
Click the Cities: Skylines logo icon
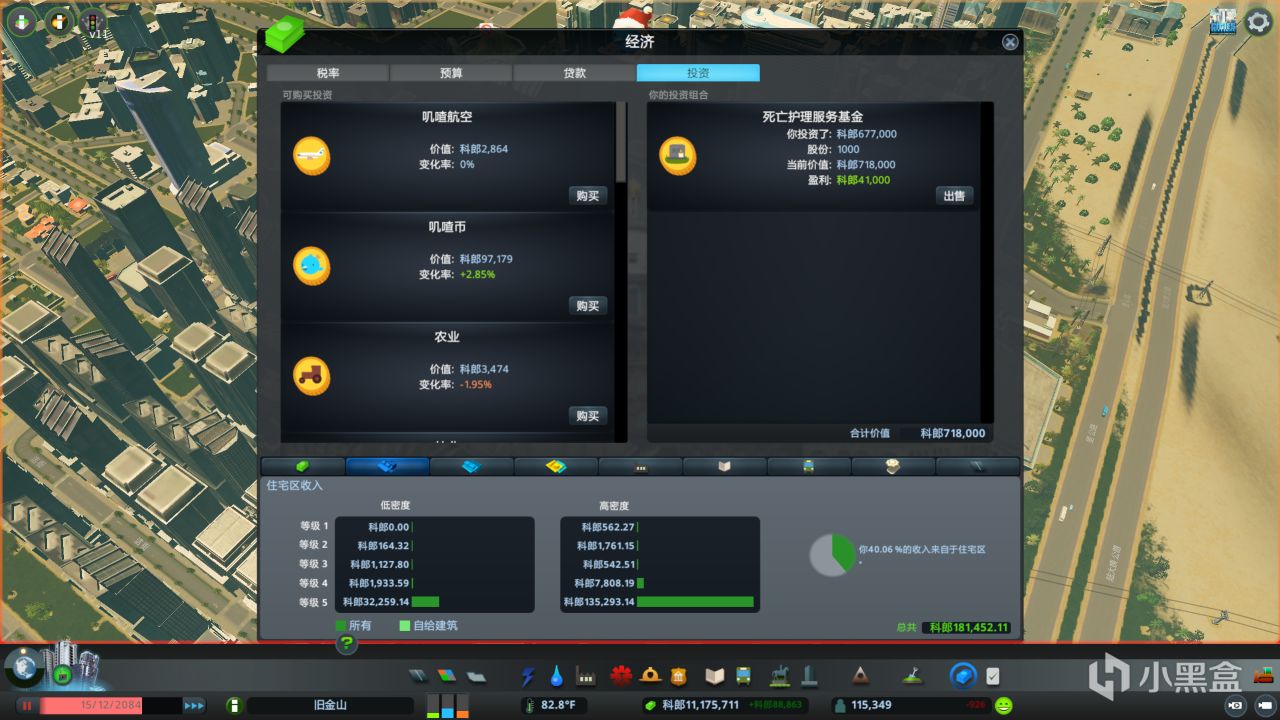[1222, 22]
